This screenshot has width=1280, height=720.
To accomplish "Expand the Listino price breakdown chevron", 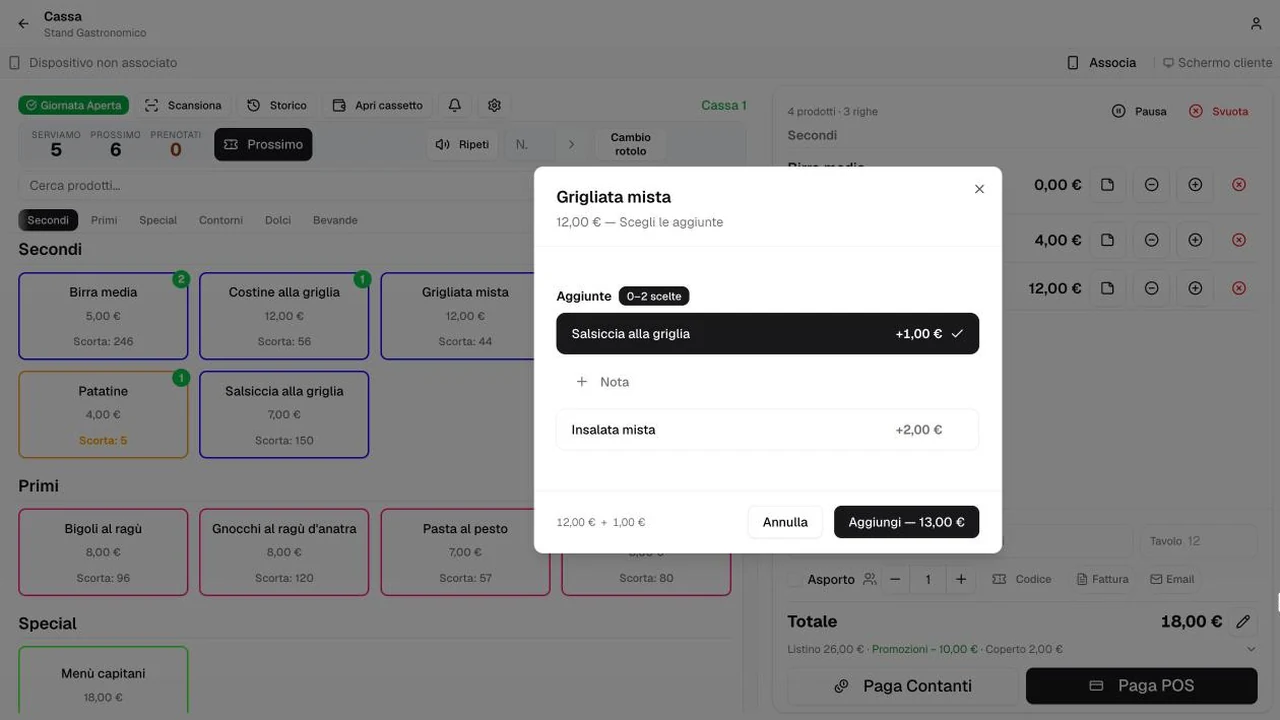I will [x=1251, y=649].
